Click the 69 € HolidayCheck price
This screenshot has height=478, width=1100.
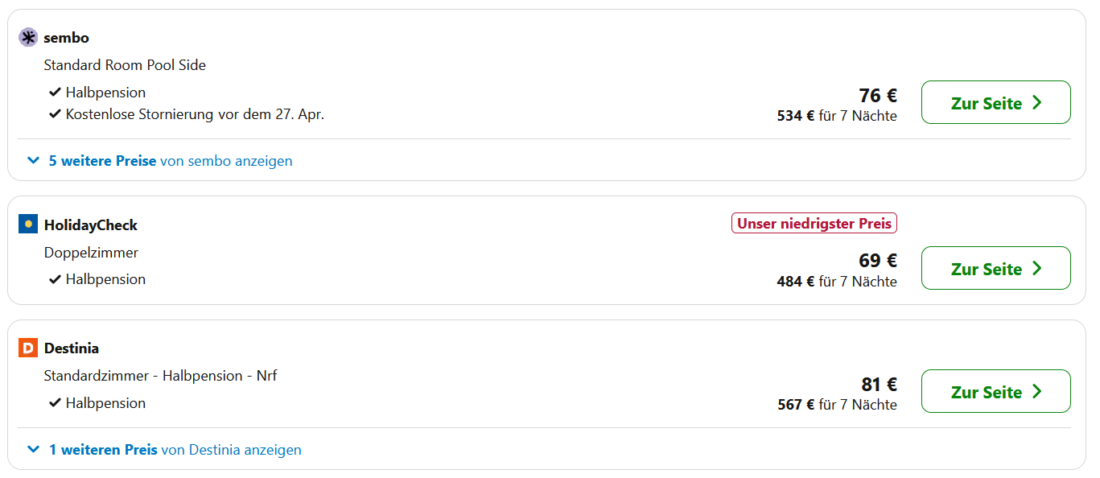click(x=877, y=261)
